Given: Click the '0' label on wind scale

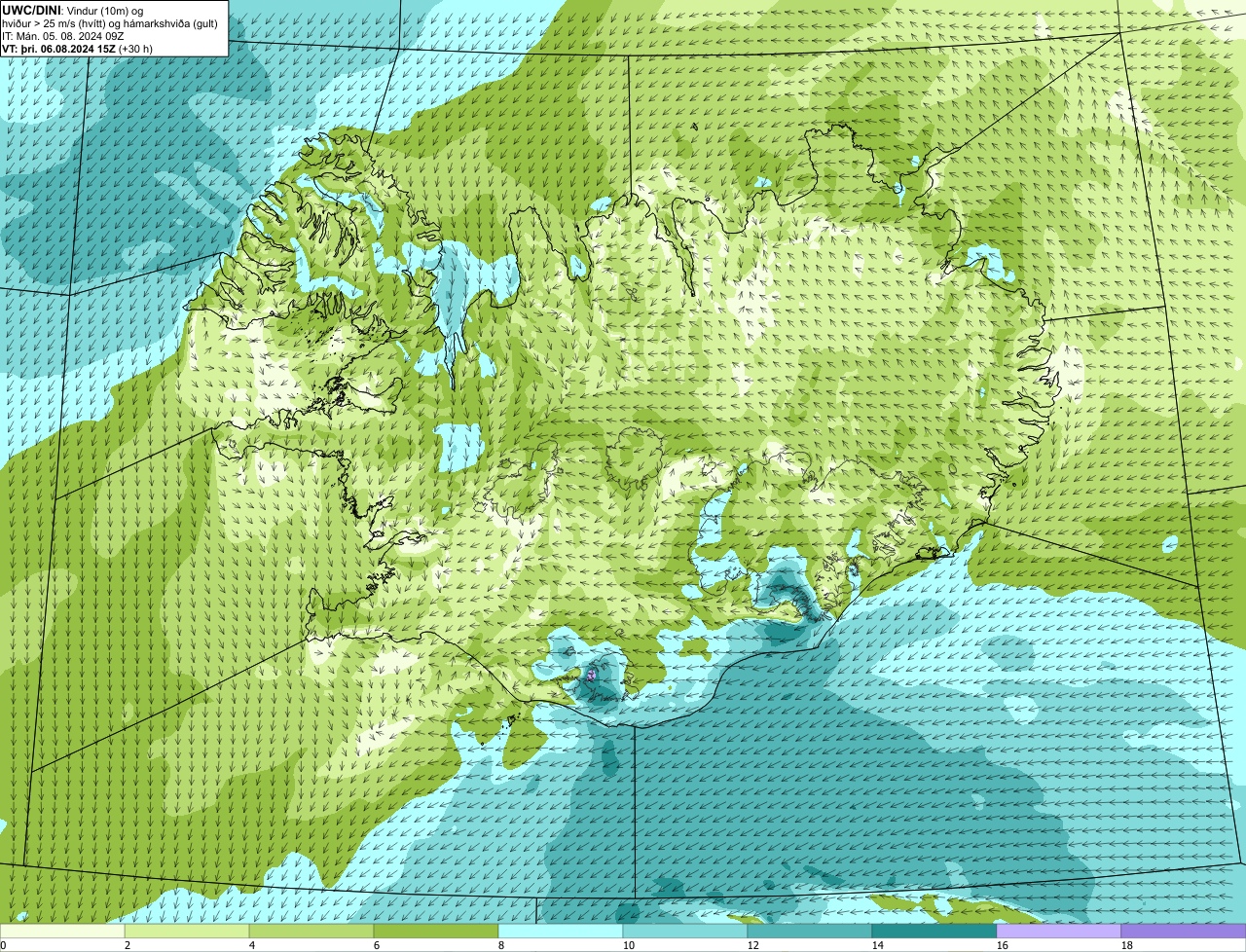Looking at the screenshot, I should coord(3,945).
